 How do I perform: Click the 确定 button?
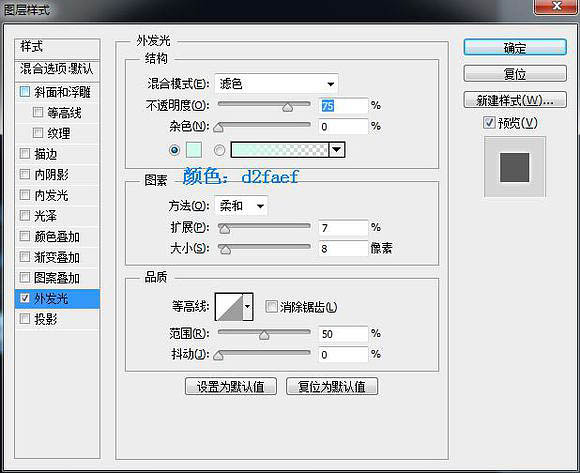point(515,48)
